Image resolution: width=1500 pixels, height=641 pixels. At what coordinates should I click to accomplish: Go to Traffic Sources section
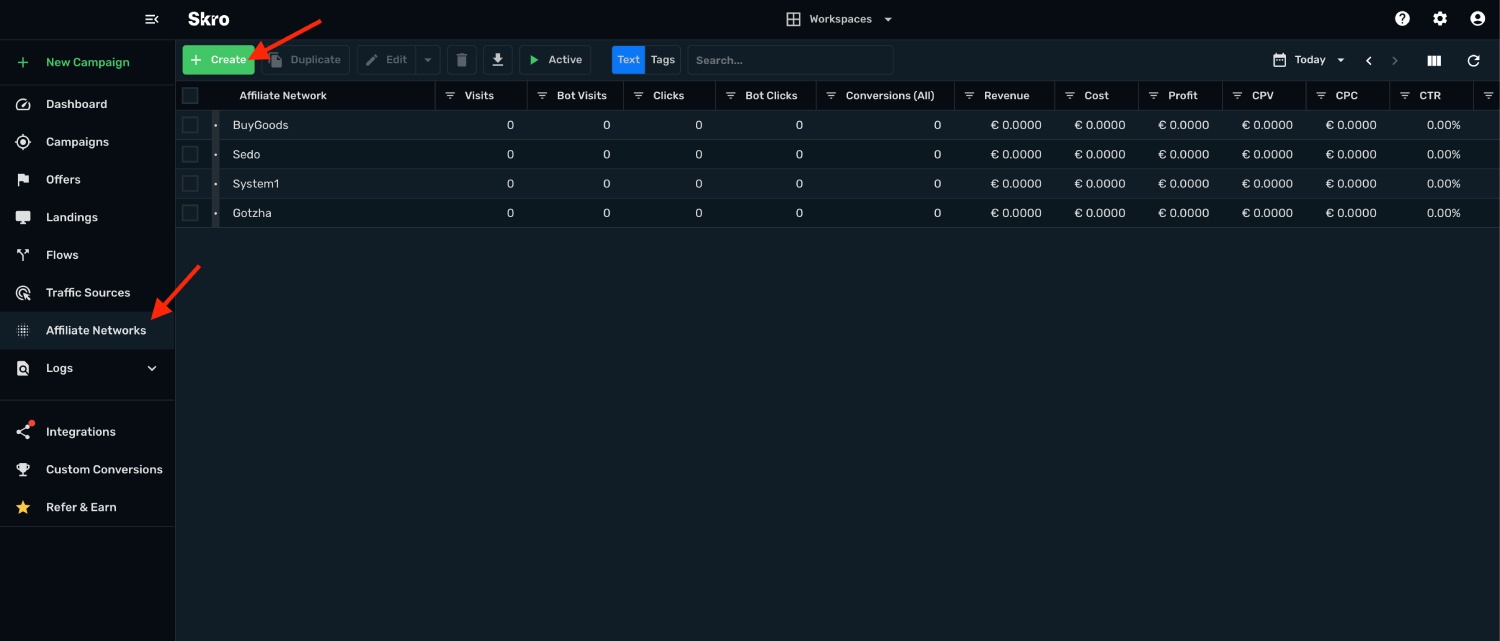coord(87,293)
